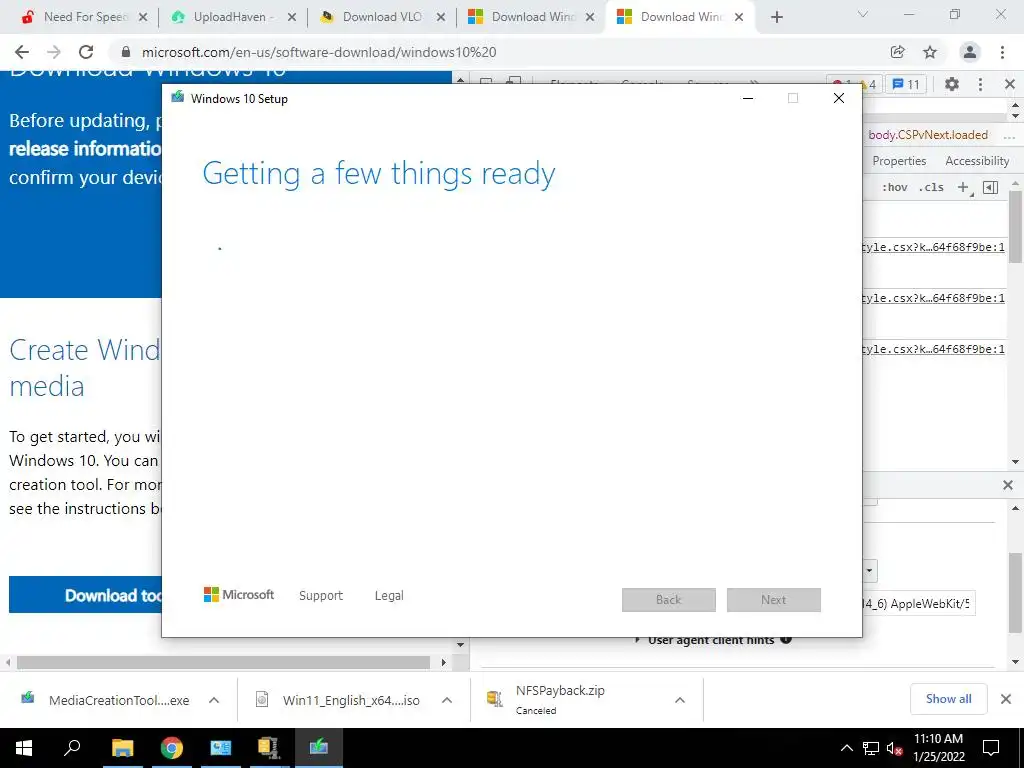Add new style rule with plus icon
The height and width of the screenshot is (768, 1024).
963,187
